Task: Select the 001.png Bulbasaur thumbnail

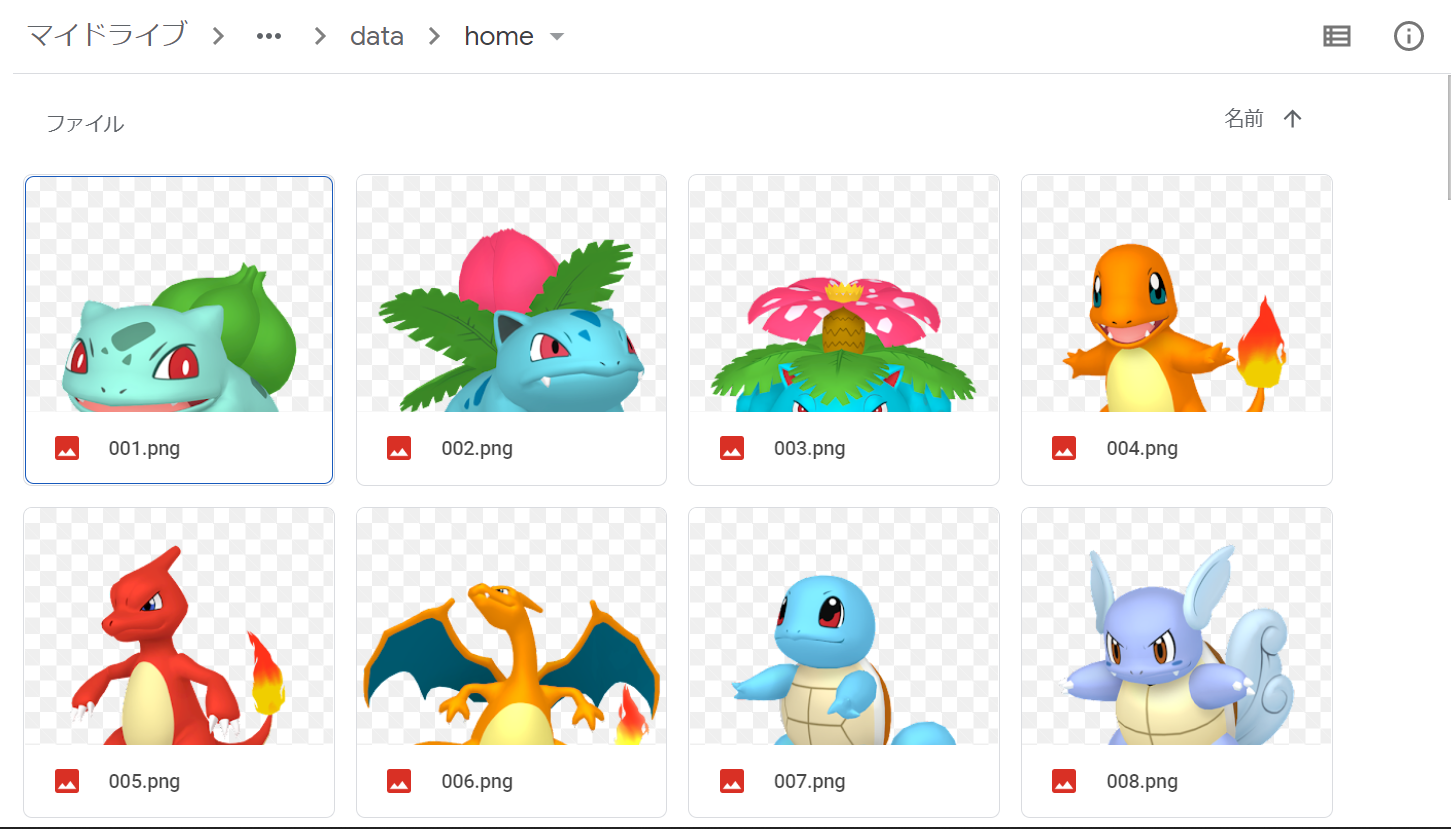Action: [x=179, y=294]
